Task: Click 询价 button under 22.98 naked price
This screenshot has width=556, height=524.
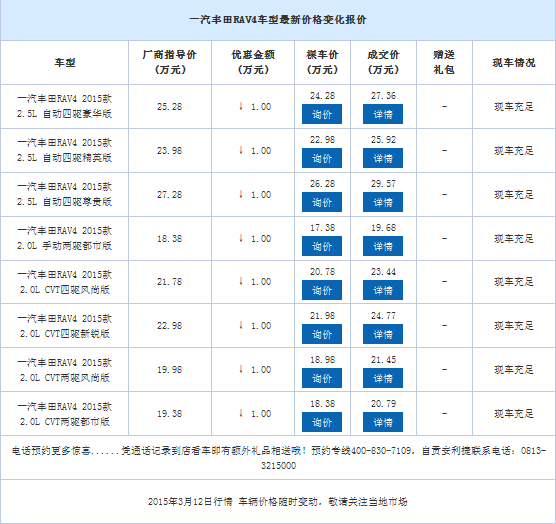Action: coord(322,158)
